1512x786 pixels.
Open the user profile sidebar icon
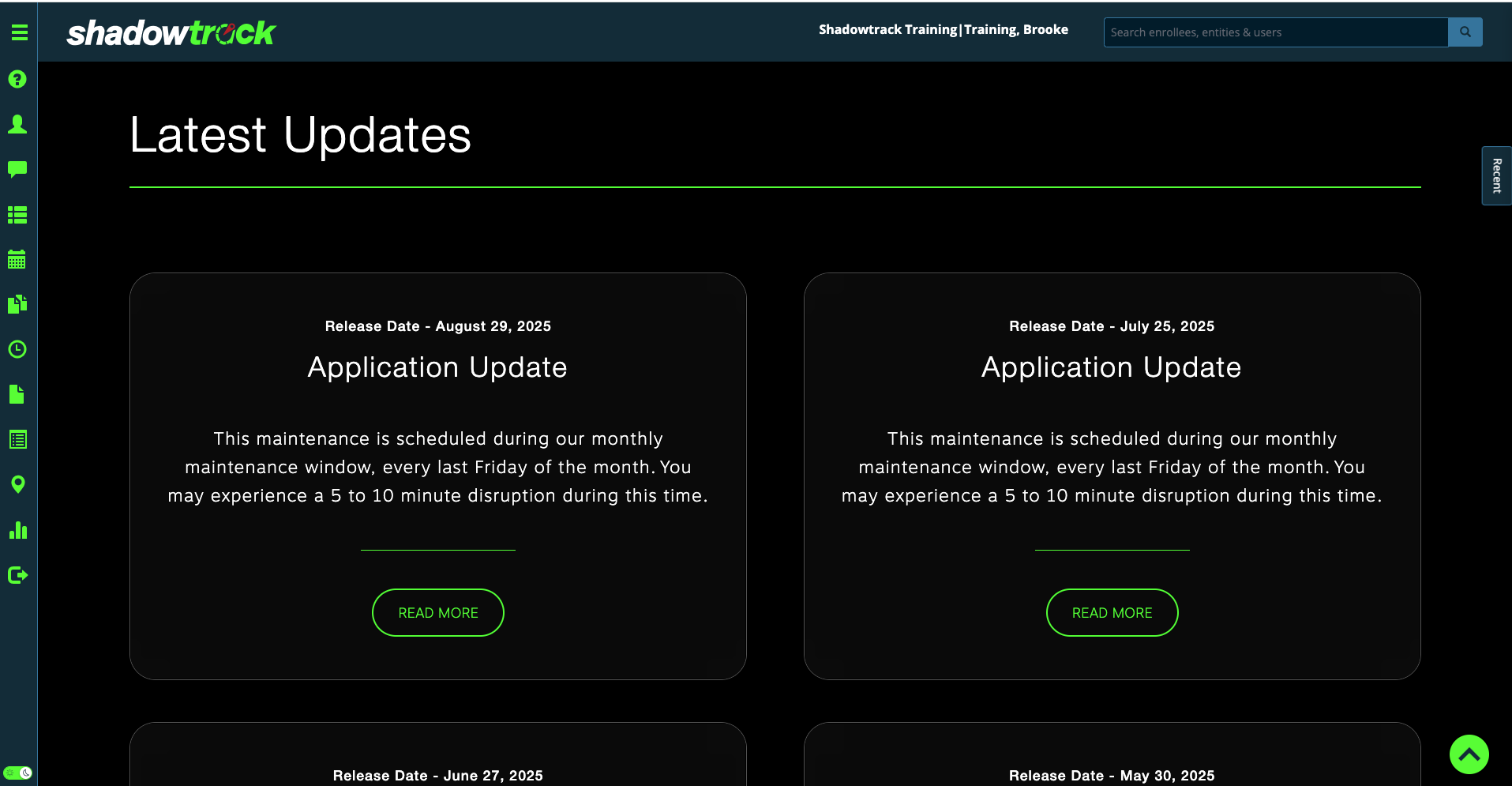click(17, 124)
